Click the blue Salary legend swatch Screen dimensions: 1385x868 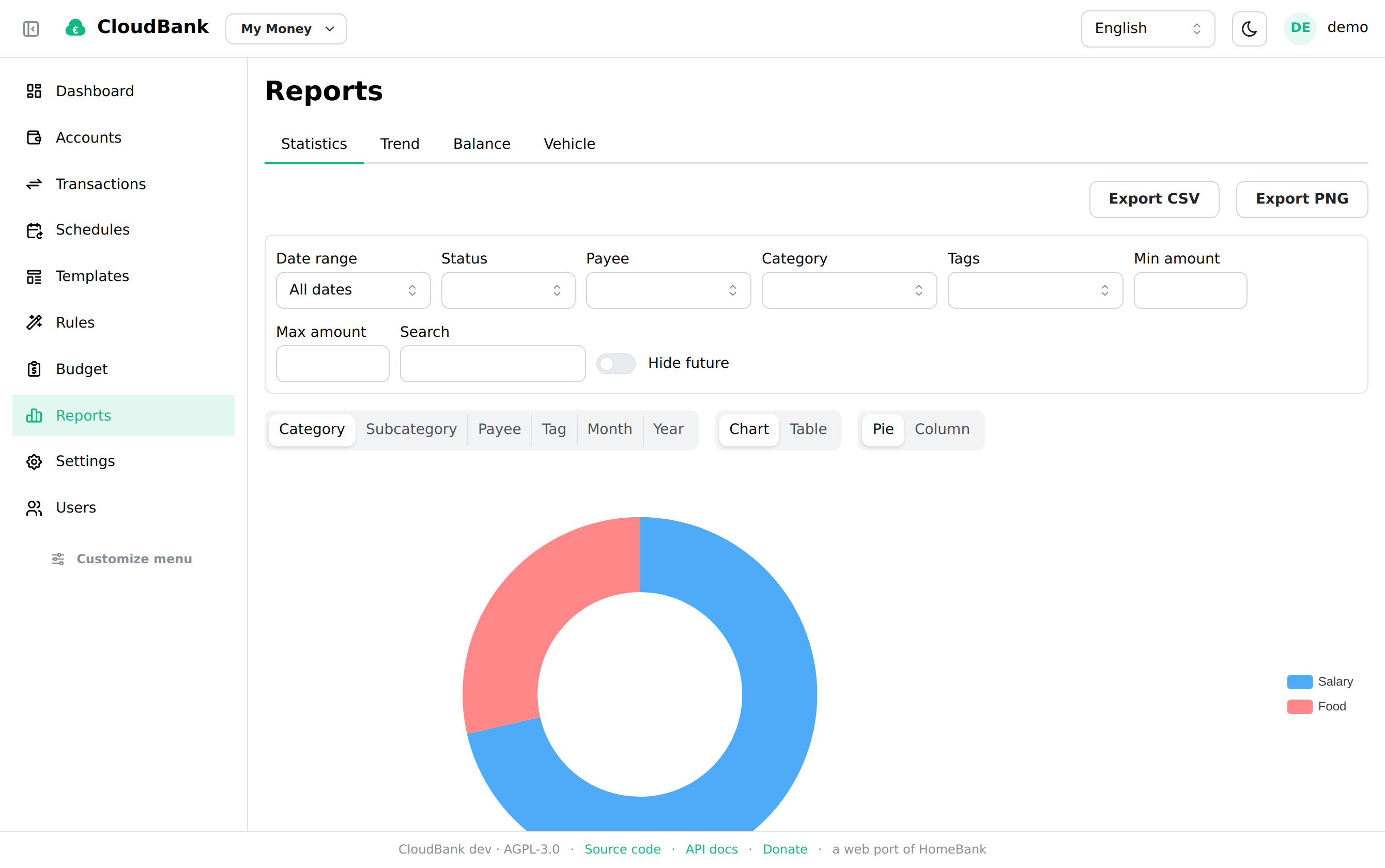[1299, 681]
